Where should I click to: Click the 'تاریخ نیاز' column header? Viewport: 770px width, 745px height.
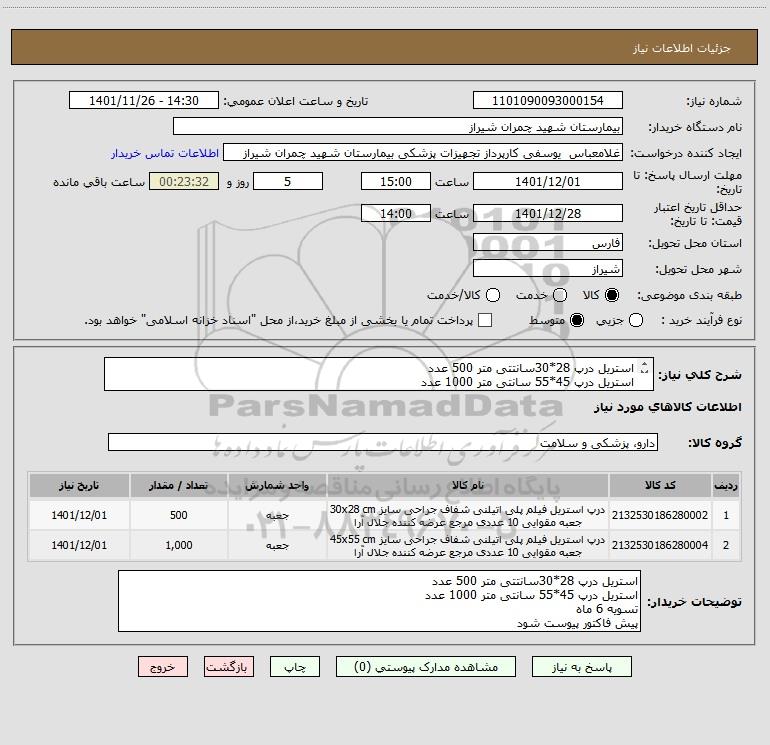pyautogui.click(x=79, y=485)
